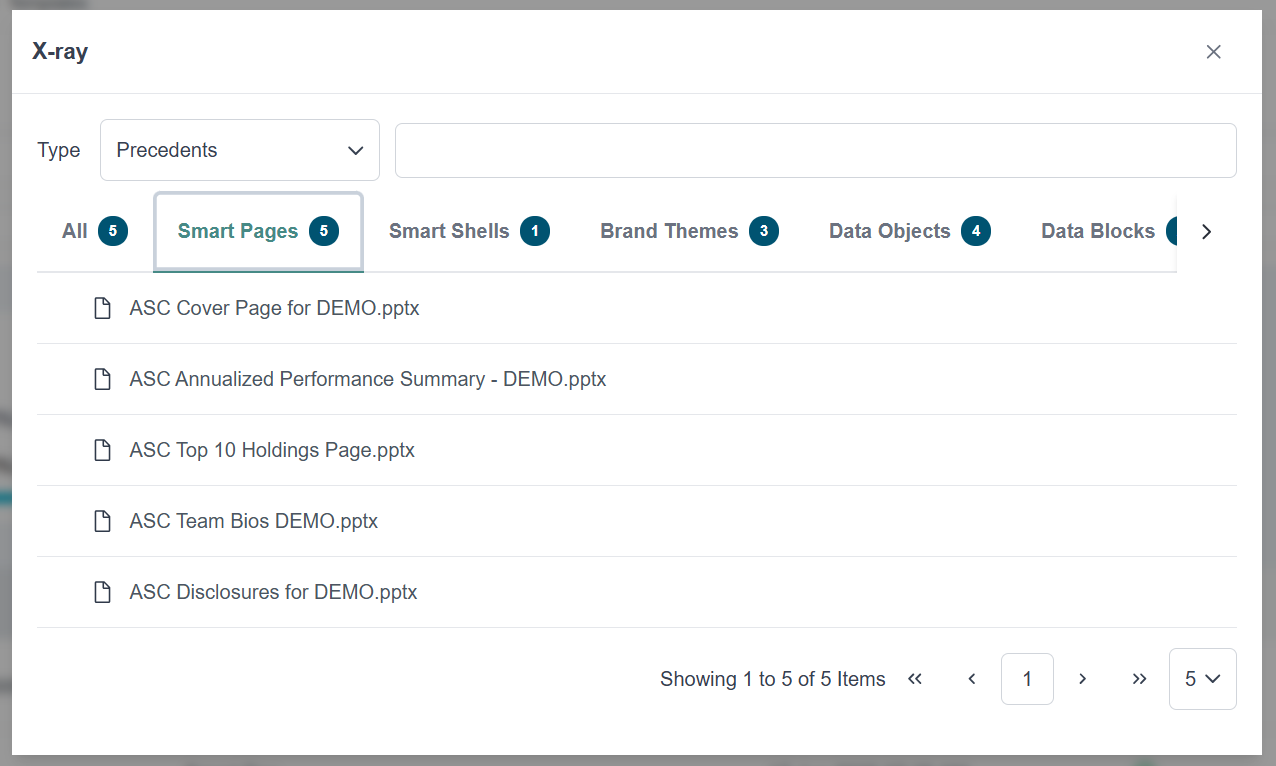This screenshot has width=1276, height=766.
Task: Open the Smart Shells tab
Action: click(x=469, y=231)
